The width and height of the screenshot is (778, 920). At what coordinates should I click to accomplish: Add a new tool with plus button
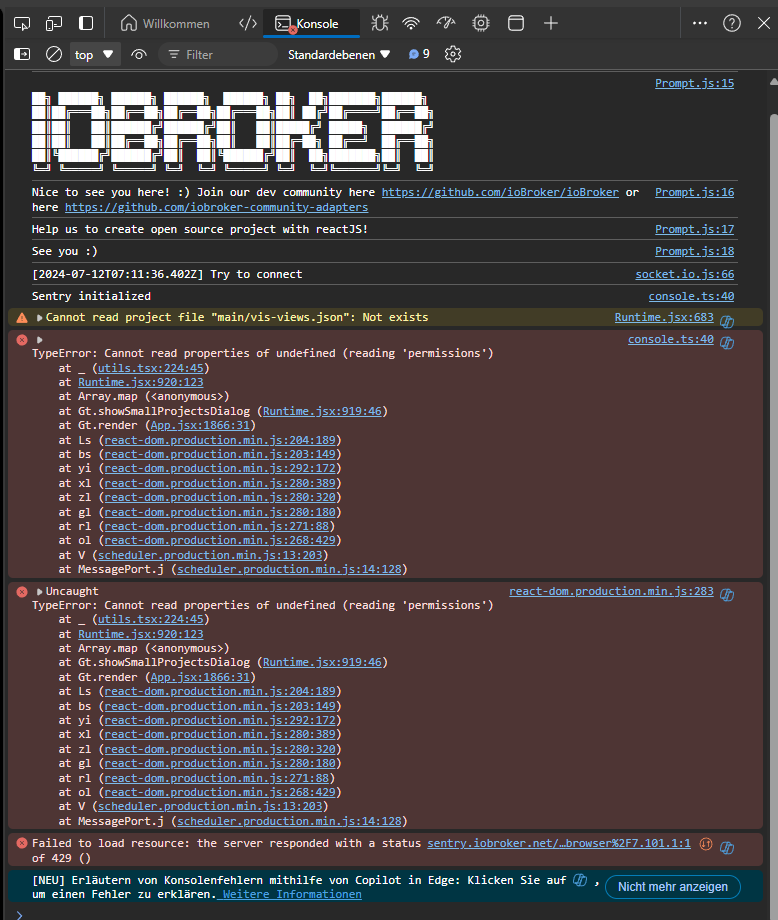(x=551, y=23)
